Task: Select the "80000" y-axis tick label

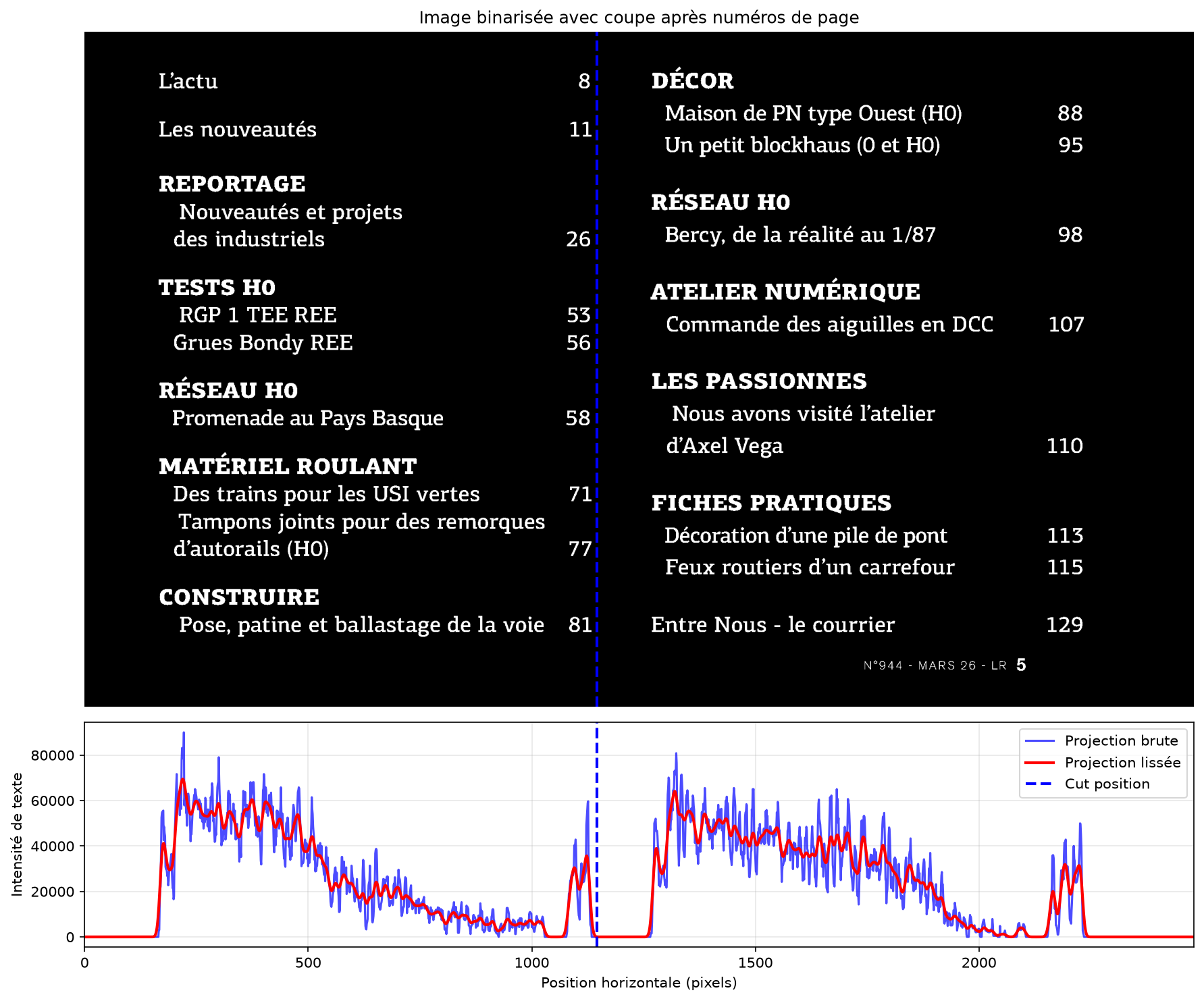Action: point(53,755)
